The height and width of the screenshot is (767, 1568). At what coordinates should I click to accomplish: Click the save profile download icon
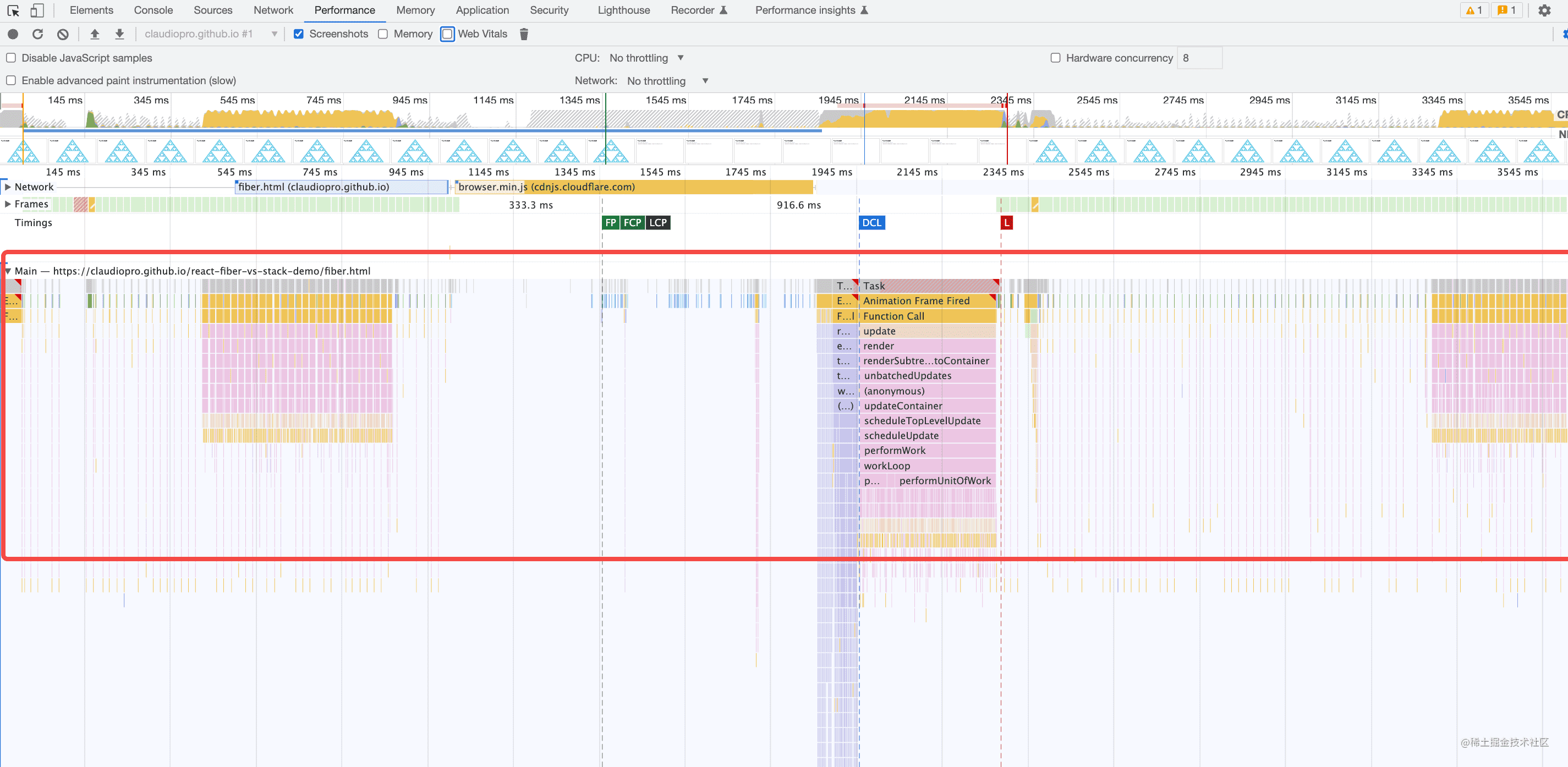(x=119, y=34)
